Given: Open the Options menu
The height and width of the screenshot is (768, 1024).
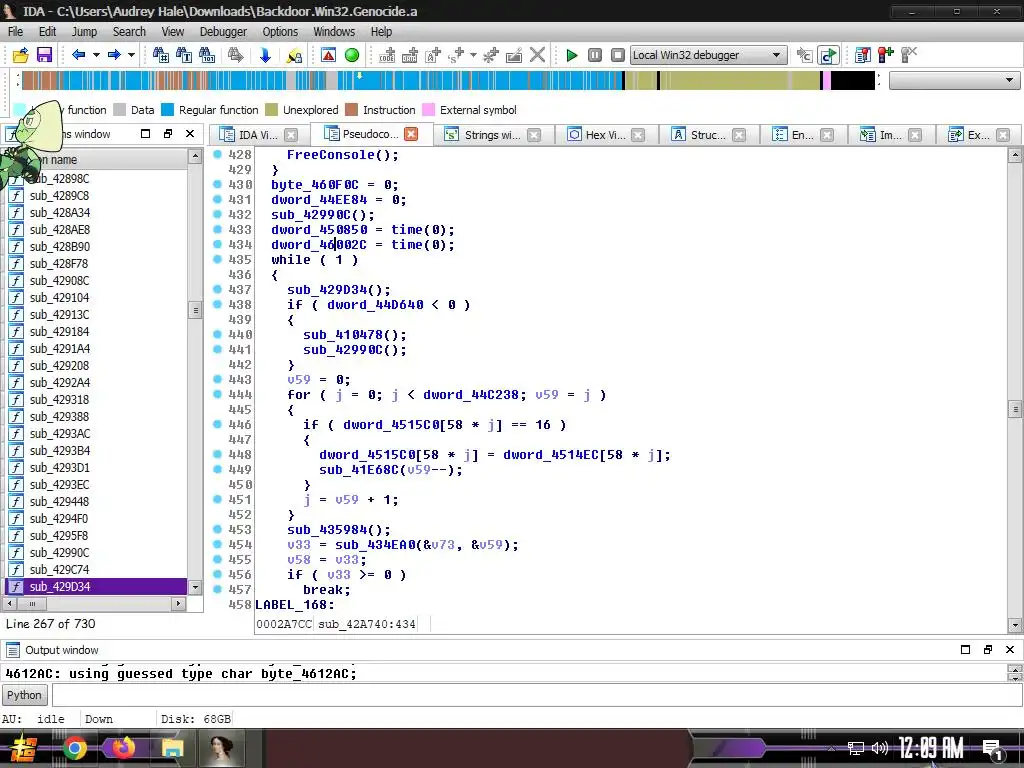Looking at the screenshot, I should [x=280, y=31].
